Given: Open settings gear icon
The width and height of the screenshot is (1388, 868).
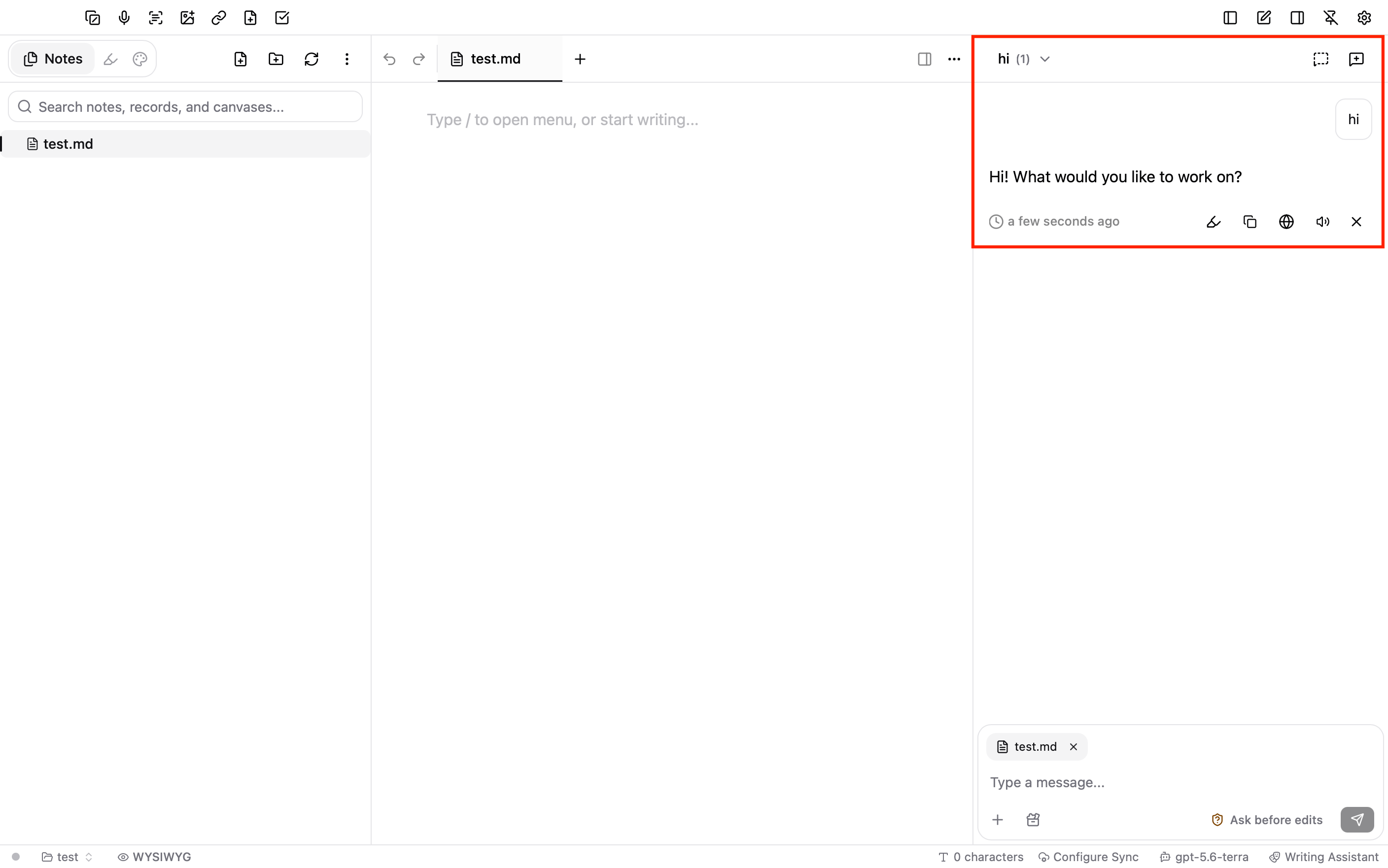Looking at the screenshot, I should click(x=1364, y=18).
